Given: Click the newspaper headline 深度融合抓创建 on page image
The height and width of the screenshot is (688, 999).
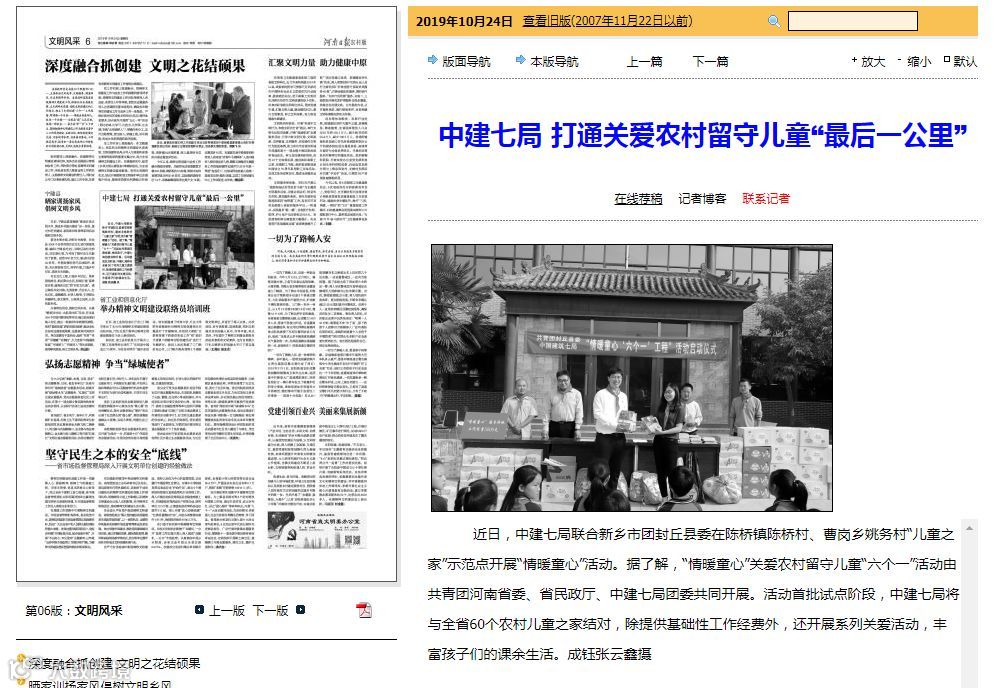Looking at the screenshot, I should (145, 66).
